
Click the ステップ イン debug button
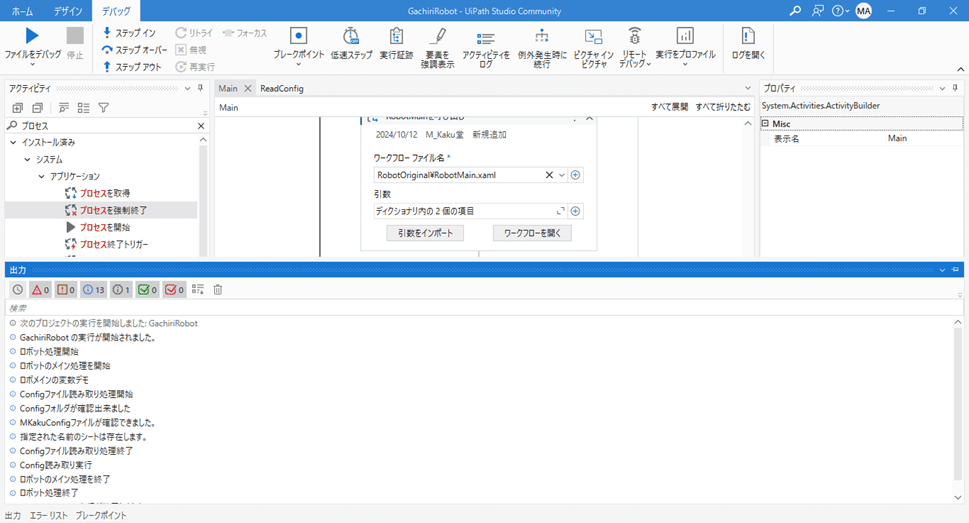point(129,33)
